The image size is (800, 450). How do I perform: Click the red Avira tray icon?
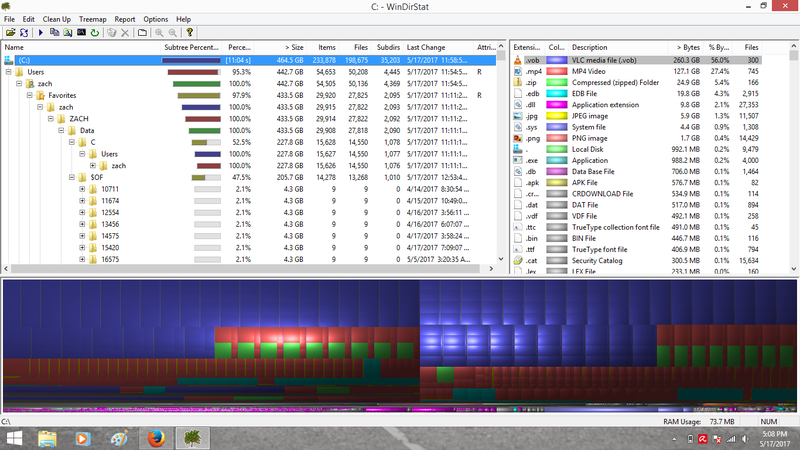coord(703,439)
